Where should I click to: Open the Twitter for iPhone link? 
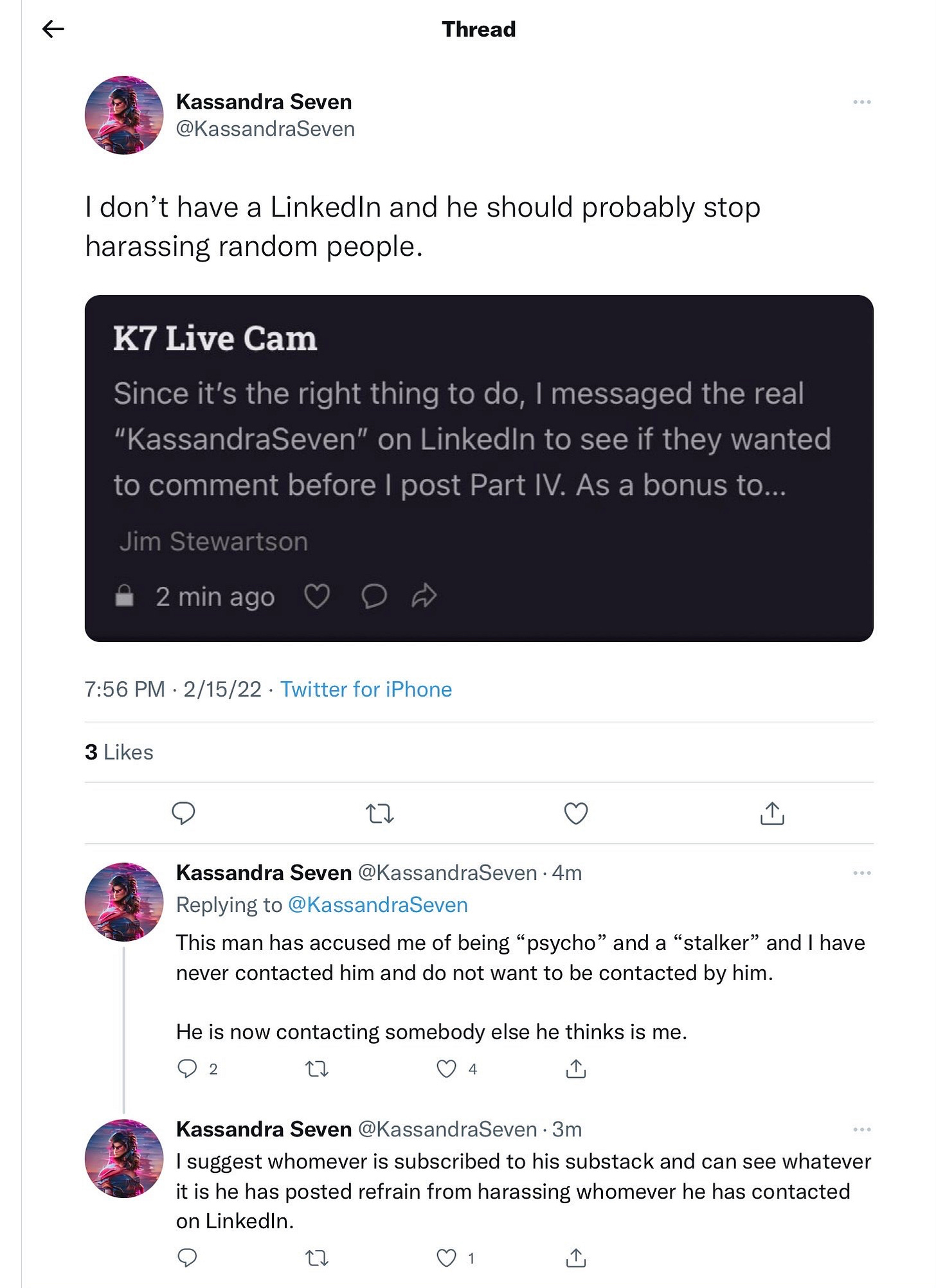click(366, 689)
